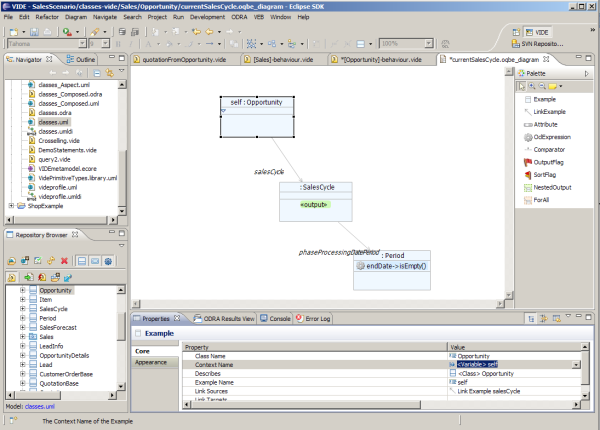This screenshot has height=430, width=600.
Task: Click the classes.uml model link
Action: click(x=40, y=406)
